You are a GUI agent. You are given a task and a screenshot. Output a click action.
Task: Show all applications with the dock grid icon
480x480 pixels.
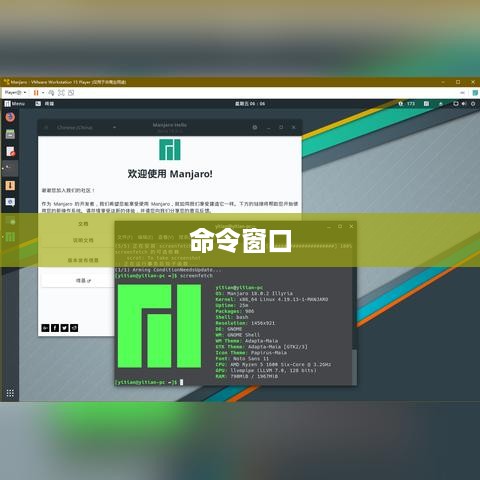coord(10,393)
